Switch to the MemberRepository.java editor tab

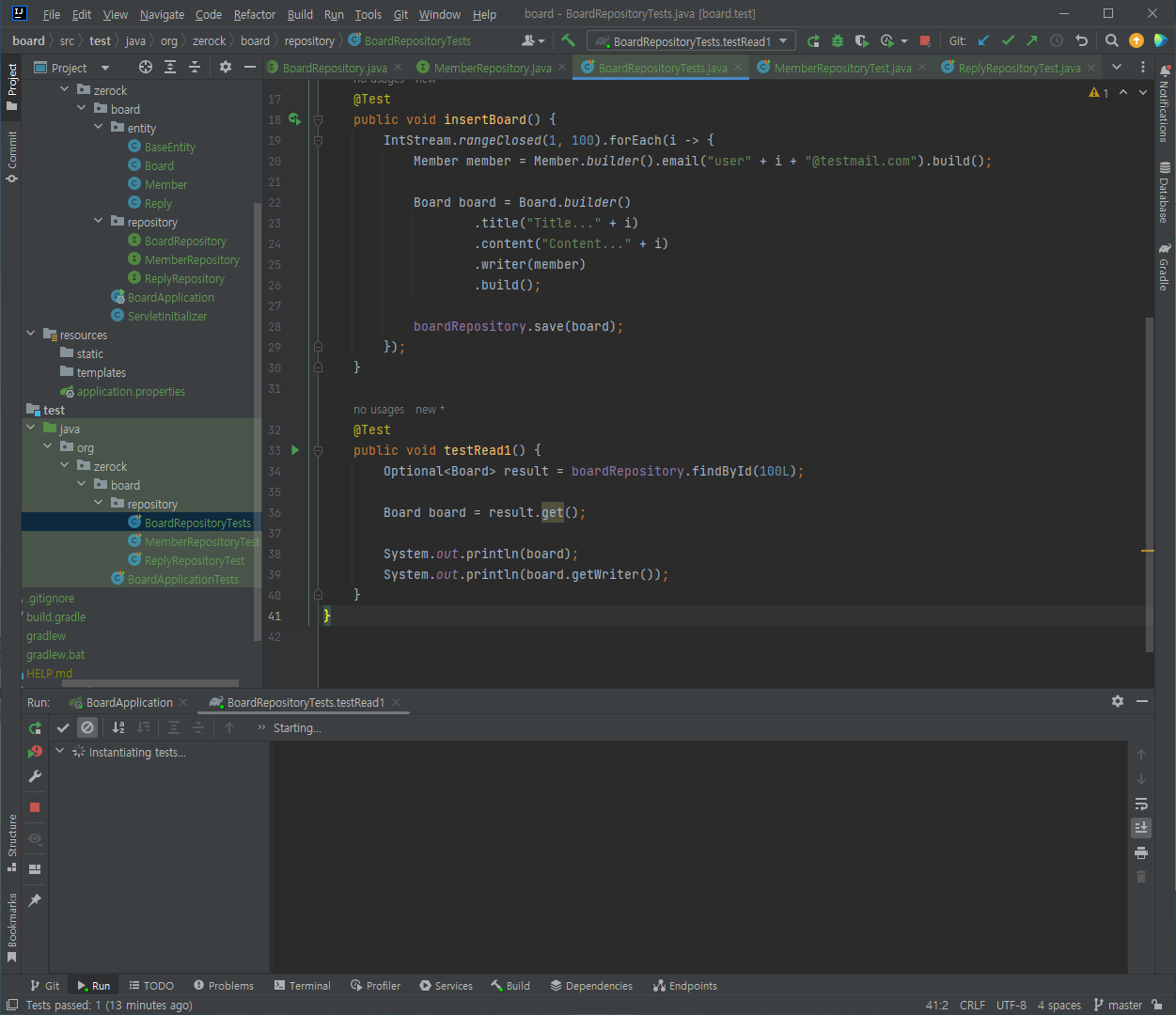click(x=492, y=68)
